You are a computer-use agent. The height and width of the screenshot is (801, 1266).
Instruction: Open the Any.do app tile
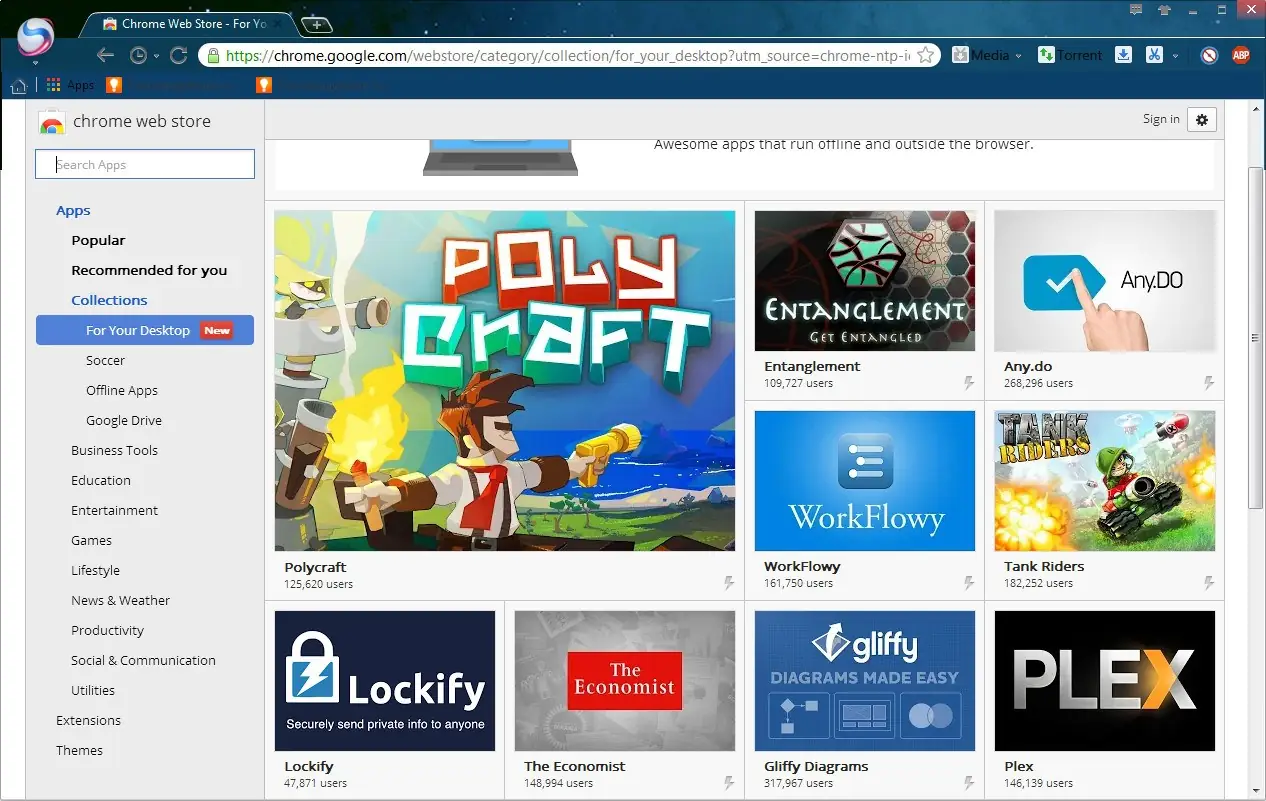1105,300
